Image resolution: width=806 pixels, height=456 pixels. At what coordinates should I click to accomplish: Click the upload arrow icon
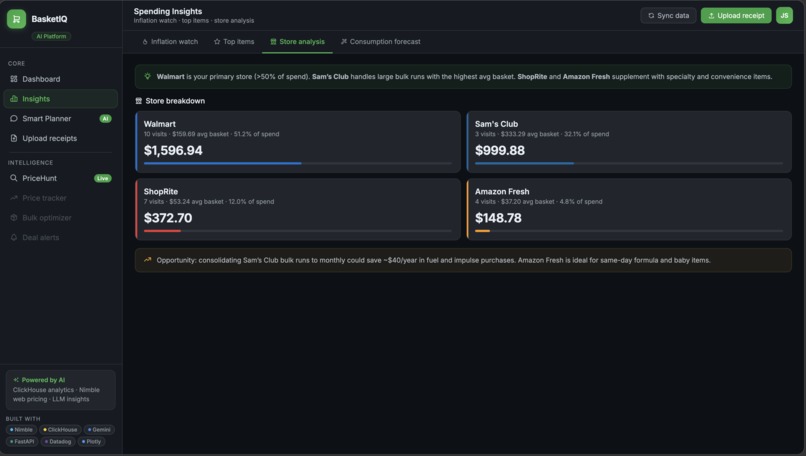(x=711, y=16)
